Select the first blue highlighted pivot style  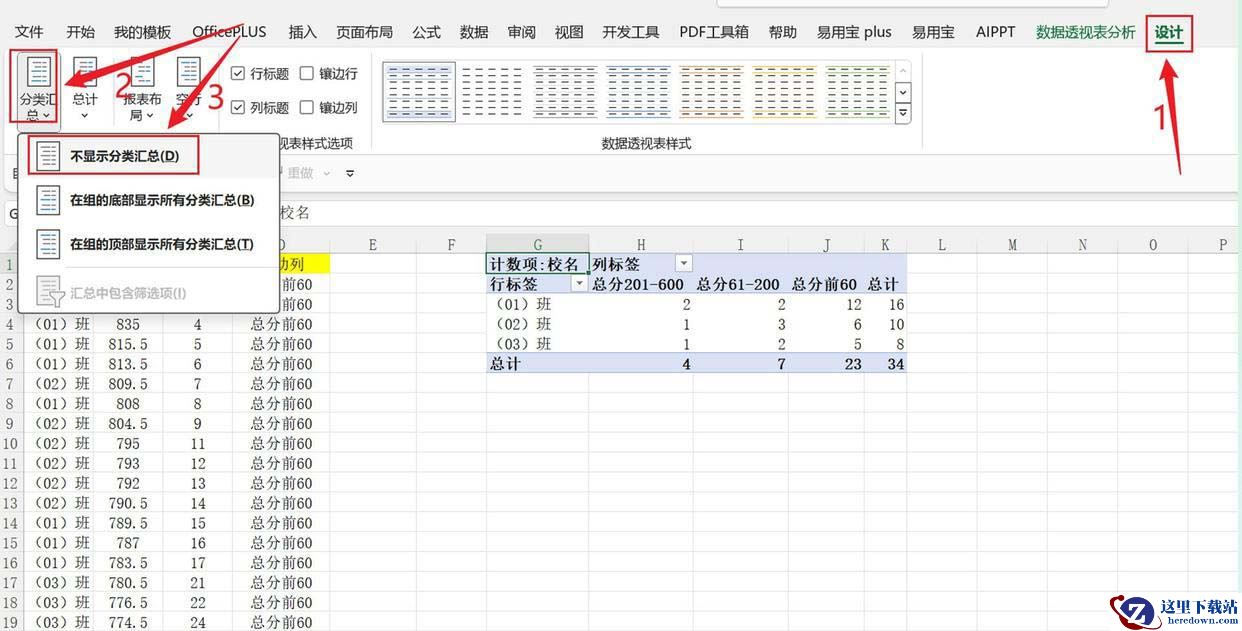[419, 92]
